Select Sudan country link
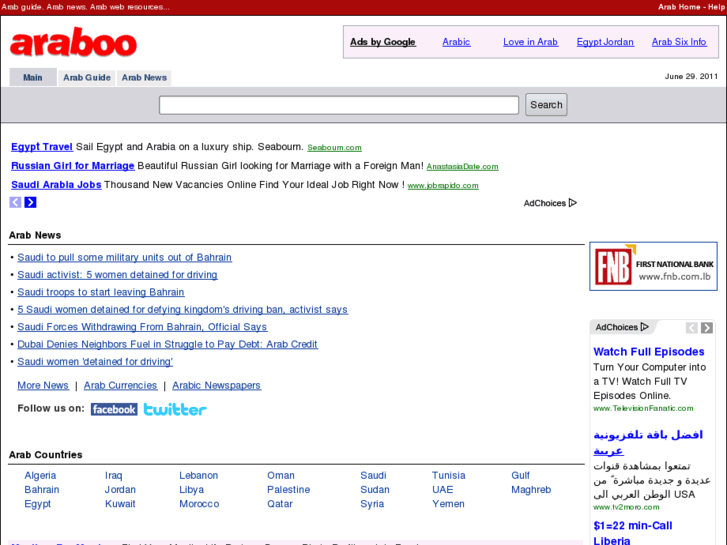727x545 pixels. 375,490
